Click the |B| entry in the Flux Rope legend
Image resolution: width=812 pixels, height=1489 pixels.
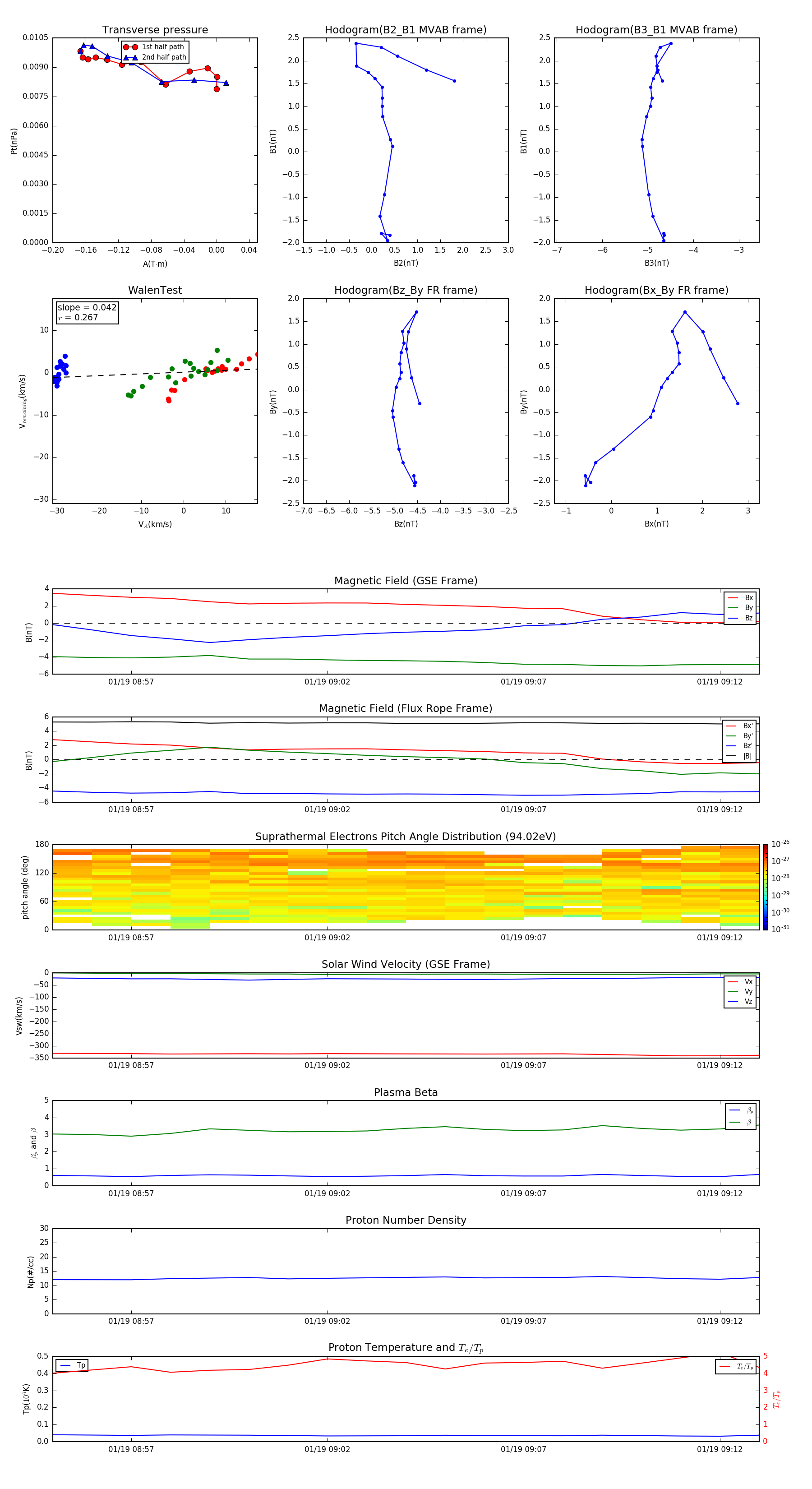click(x=740, y=756)
